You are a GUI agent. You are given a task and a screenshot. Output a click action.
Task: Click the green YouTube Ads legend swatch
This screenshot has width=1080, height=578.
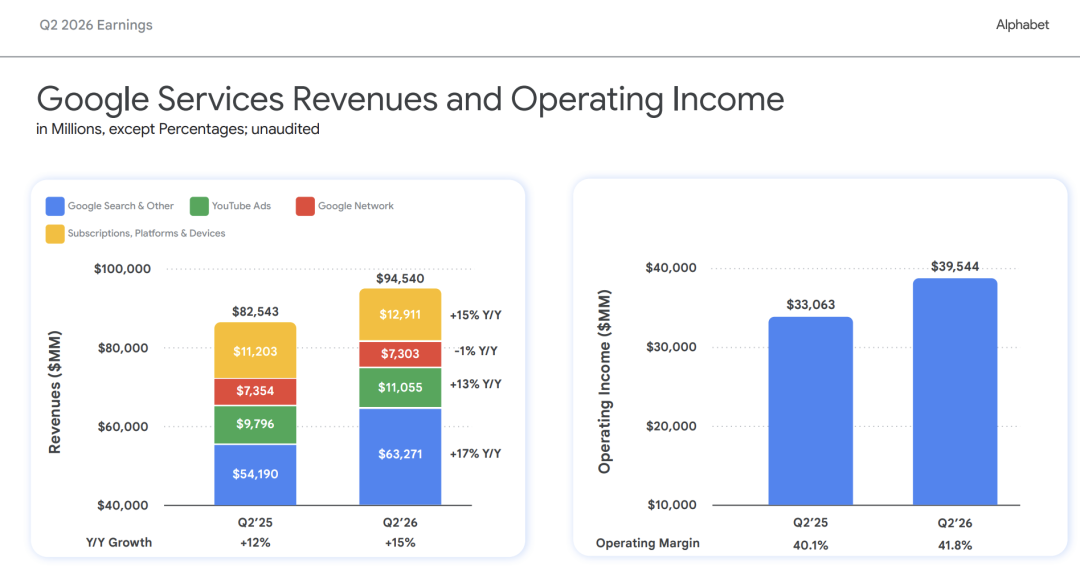point(199,206)
